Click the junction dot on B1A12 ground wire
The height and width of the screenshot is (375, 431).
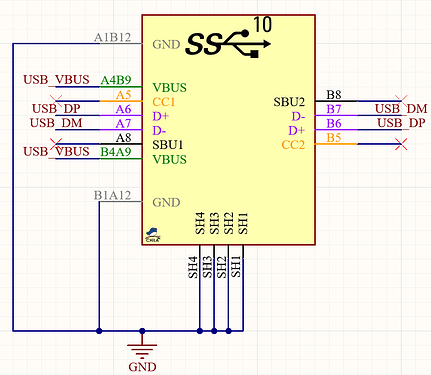coord(99,331)
